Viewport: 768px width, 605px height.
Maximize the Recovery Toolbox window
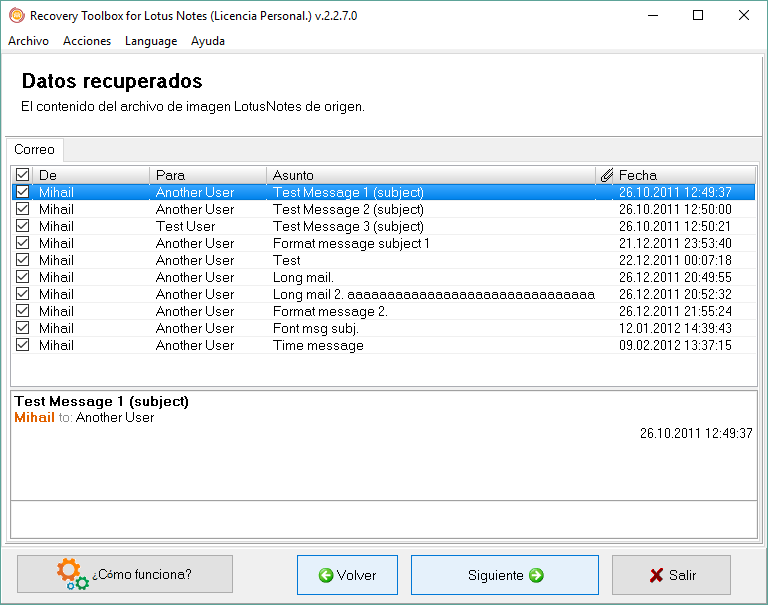[698, 15]
